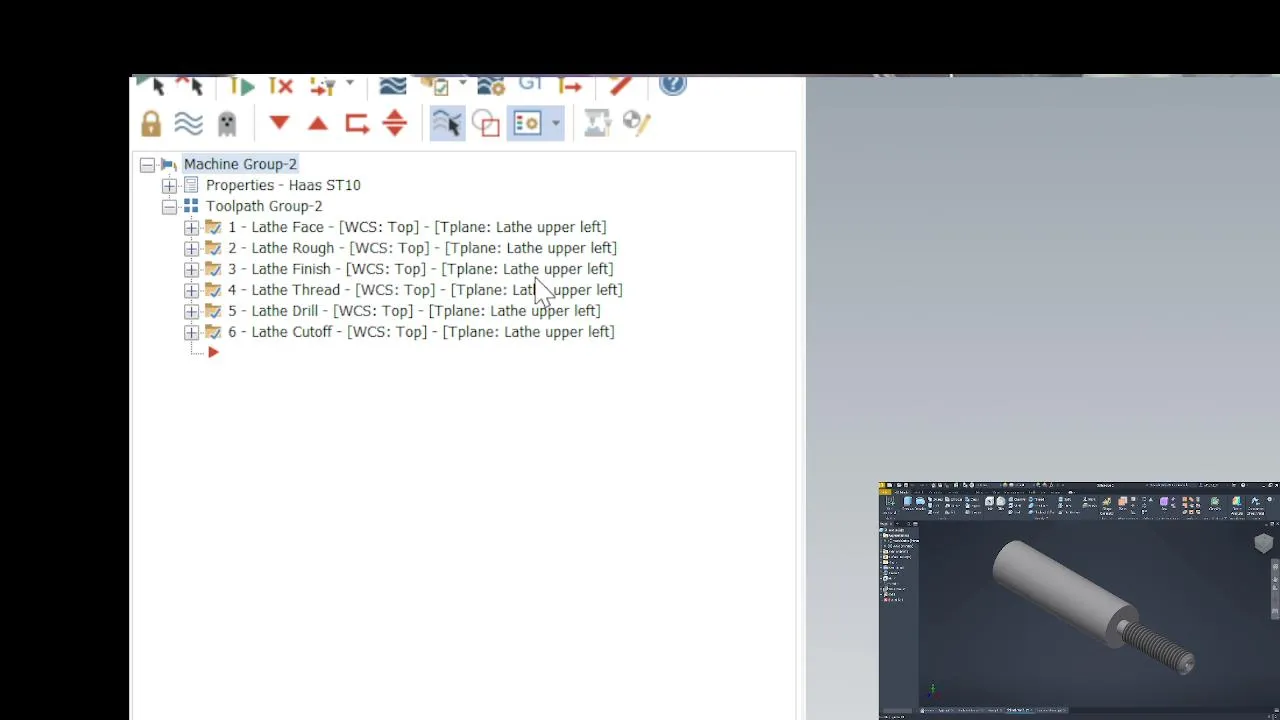Expand operation 2 - Lathe Rough
This screenshot has width=1280, height=720.
[x=191, y=249]
